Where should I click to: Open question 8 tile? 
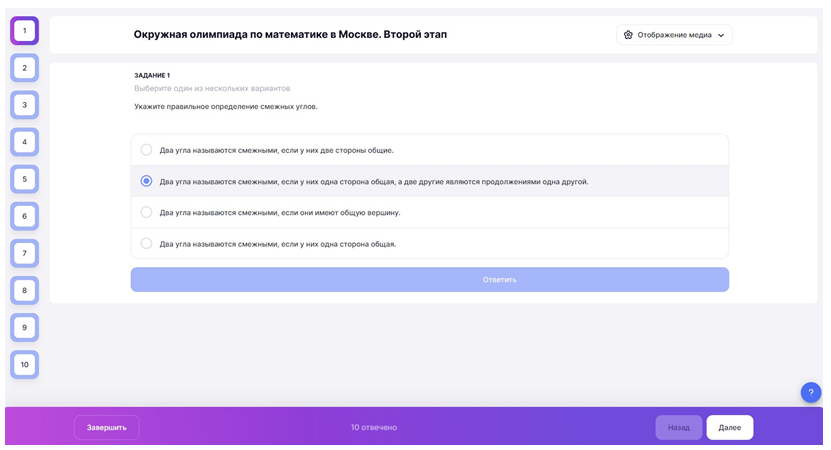[x=25, y=290]
